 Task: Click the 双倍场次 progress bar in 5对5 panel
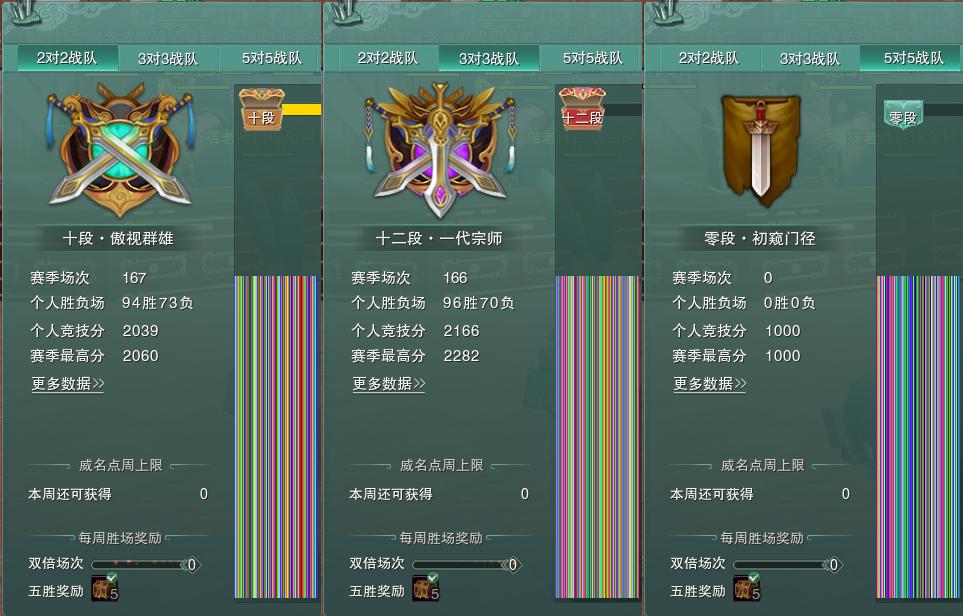coord(788,564)
